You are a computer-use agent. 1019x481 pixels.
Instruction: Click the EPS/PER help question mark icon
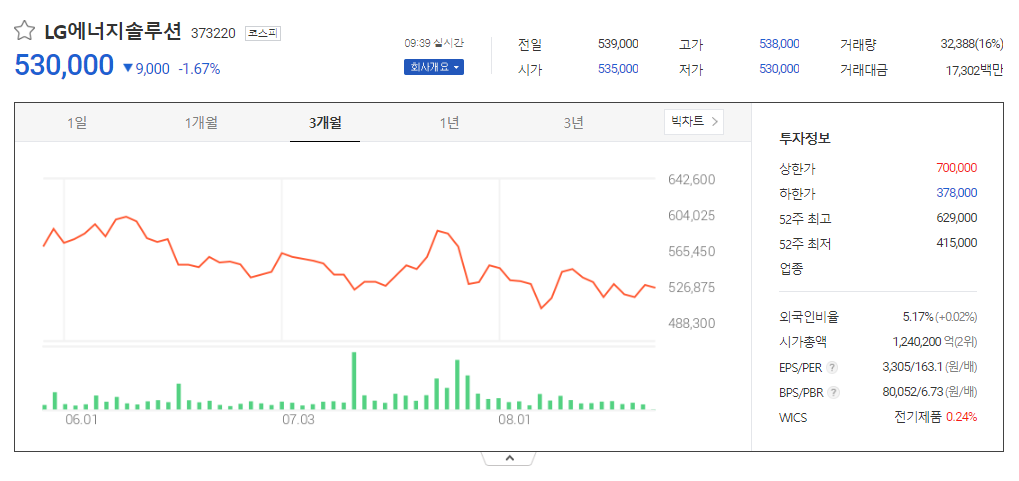(x=832, y=368)
